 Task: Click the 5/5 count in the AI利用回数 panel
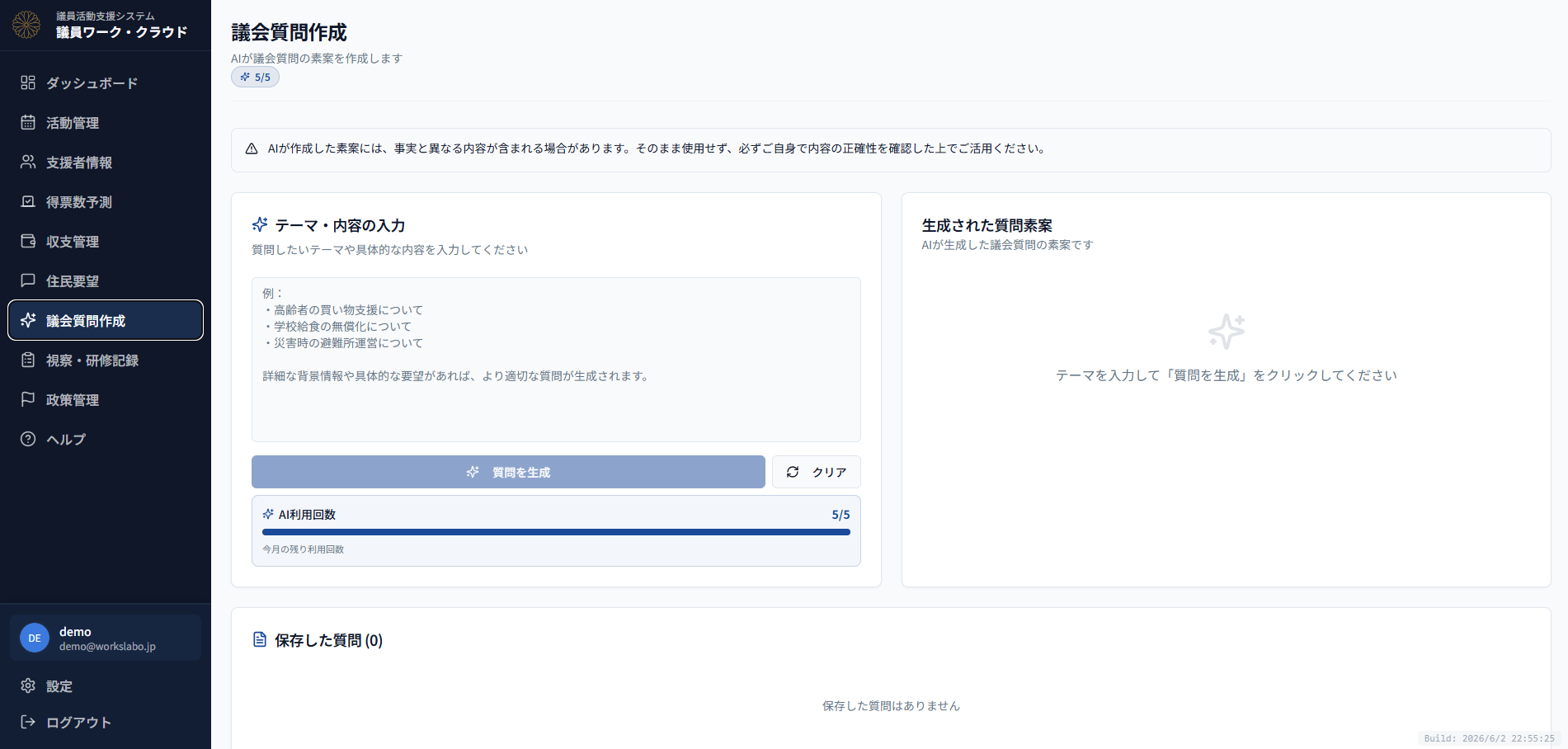point(841,515)
